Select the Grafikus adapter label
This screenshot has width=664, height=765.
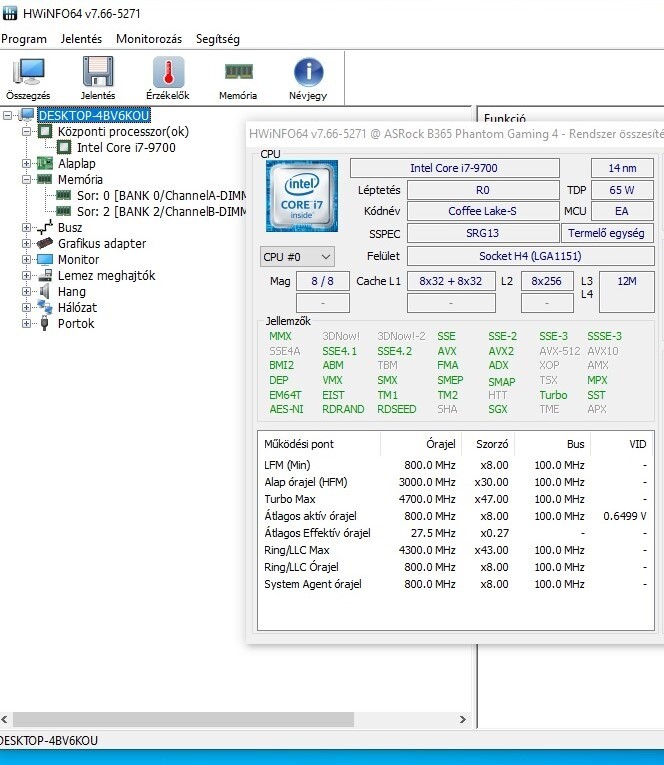point(102,243)
